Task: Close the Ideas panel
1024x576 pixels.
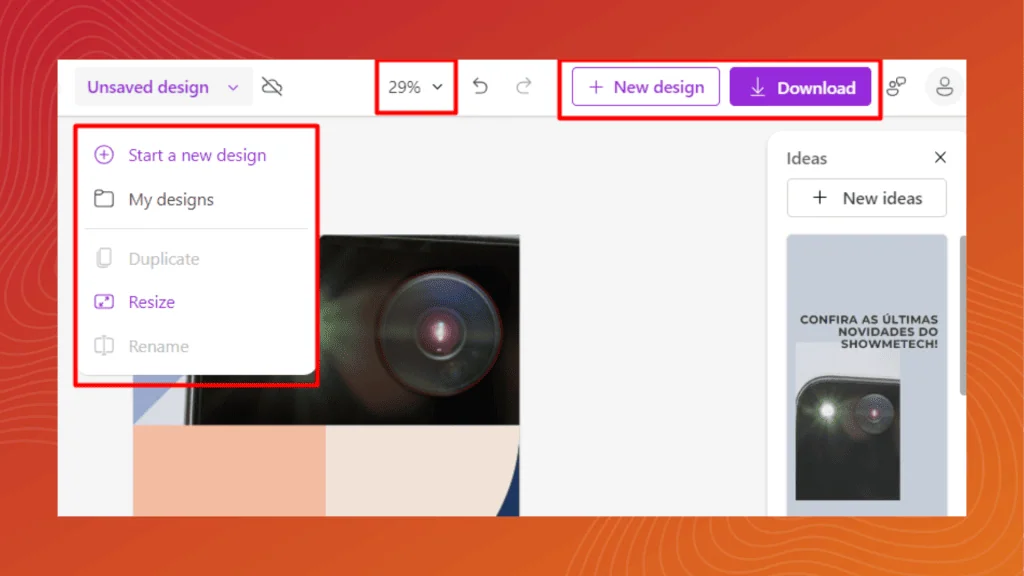Action: point(939,157)
